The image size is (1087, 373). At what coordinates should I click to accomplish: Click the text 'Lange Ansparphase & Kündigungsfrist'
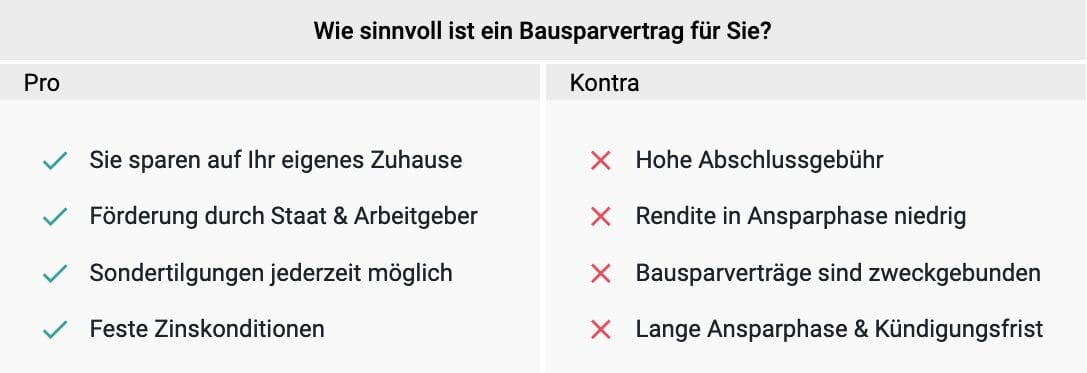coord(840,329)
